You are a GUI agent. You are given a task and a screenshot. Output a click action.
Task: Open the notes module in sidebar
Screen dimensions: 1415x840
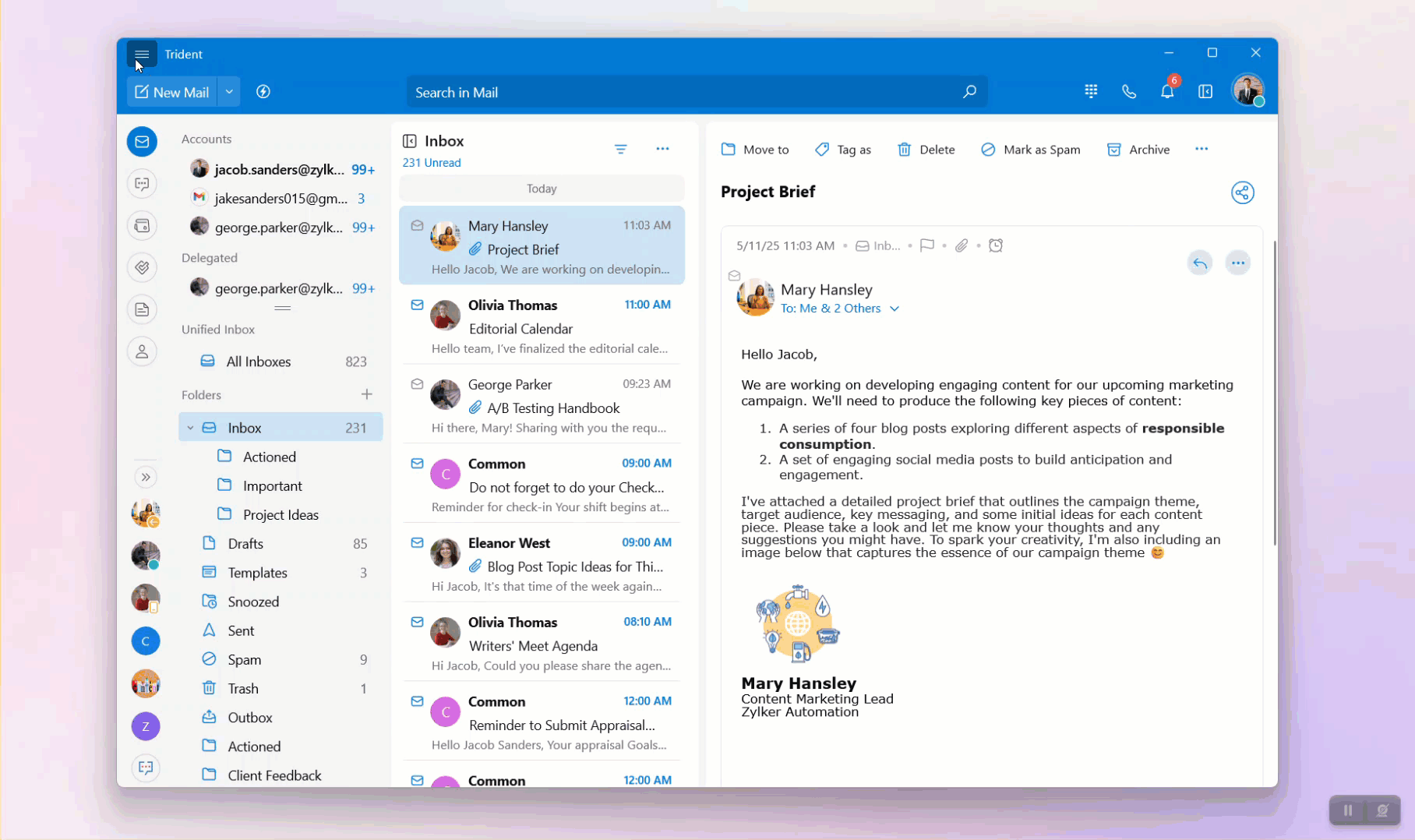(x=142, y=310)
